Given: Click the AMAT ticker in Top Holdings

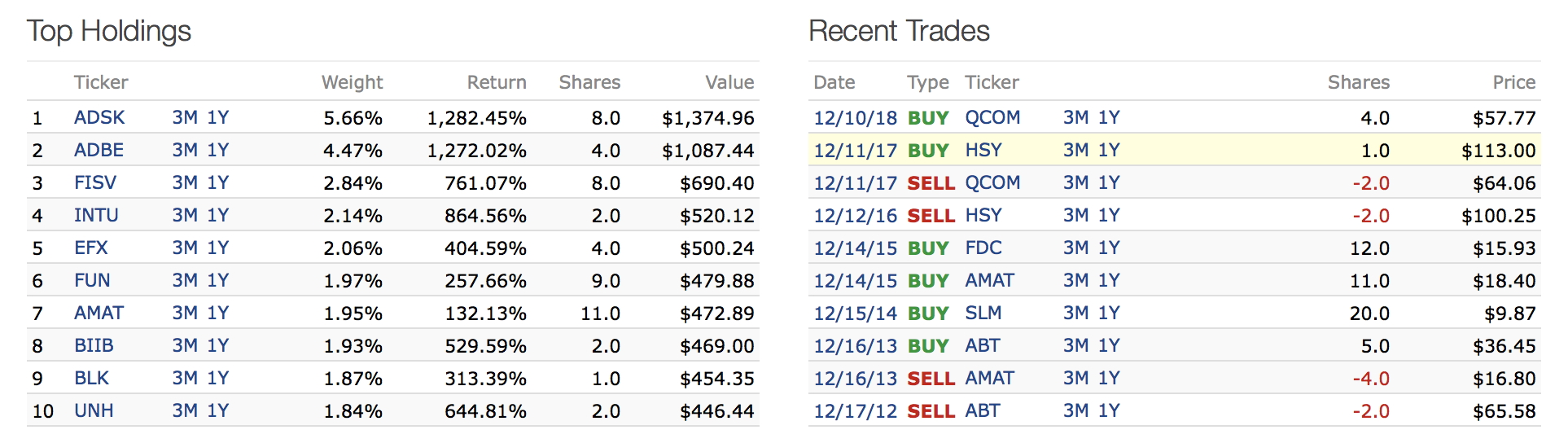Looking at the screenshot, I should pos(99,314).
